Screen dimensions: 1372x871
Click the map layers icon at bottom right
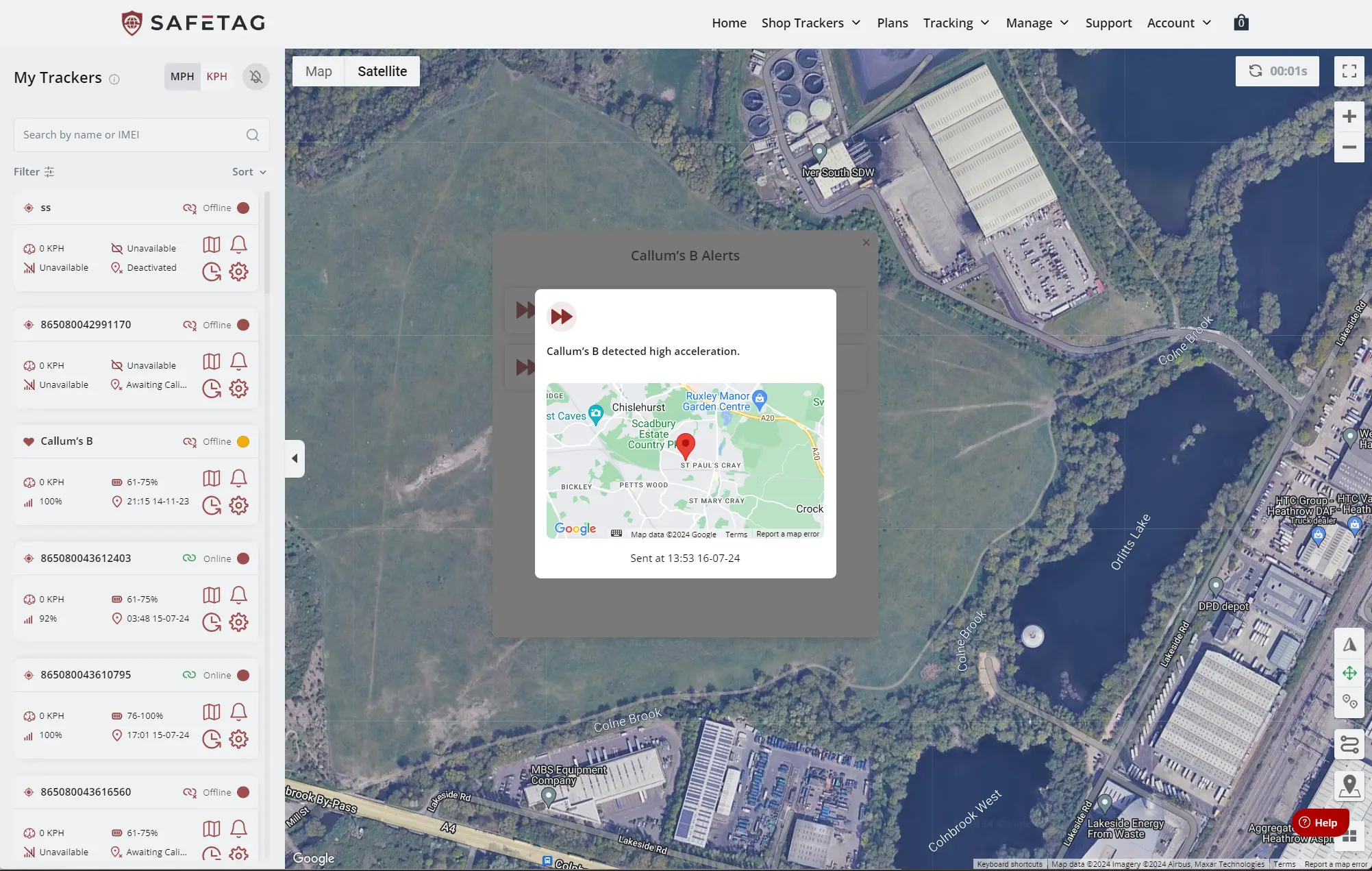pos(1349,837)
